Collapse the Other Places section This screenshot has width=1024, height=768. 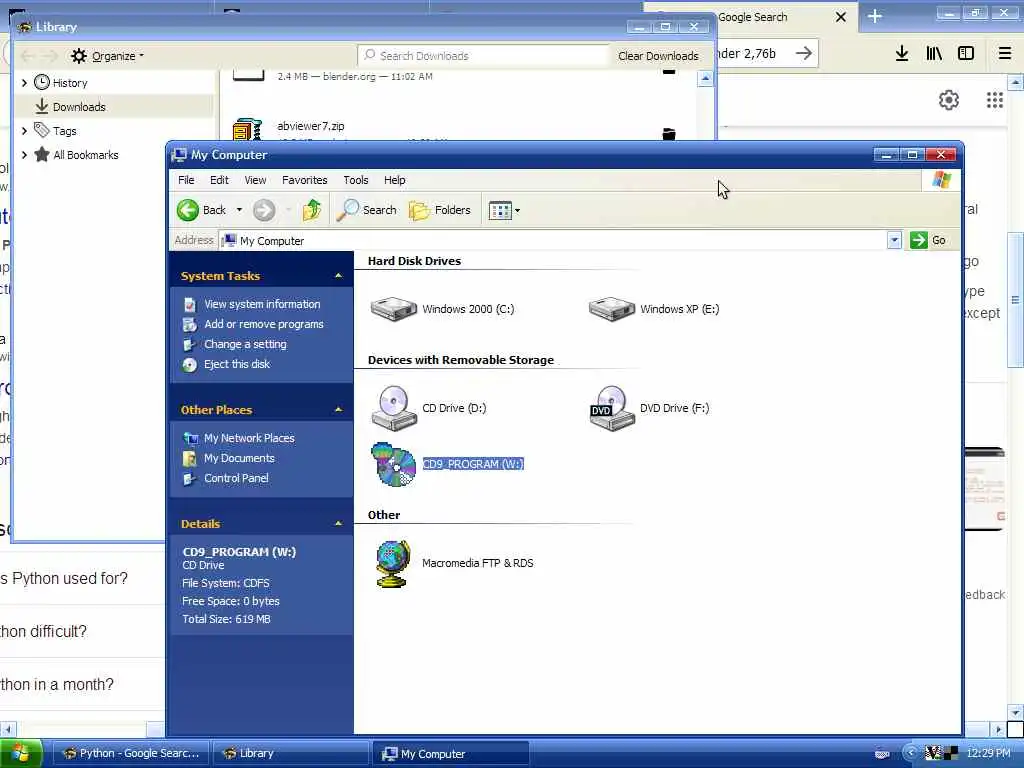[x=338, y=410]
